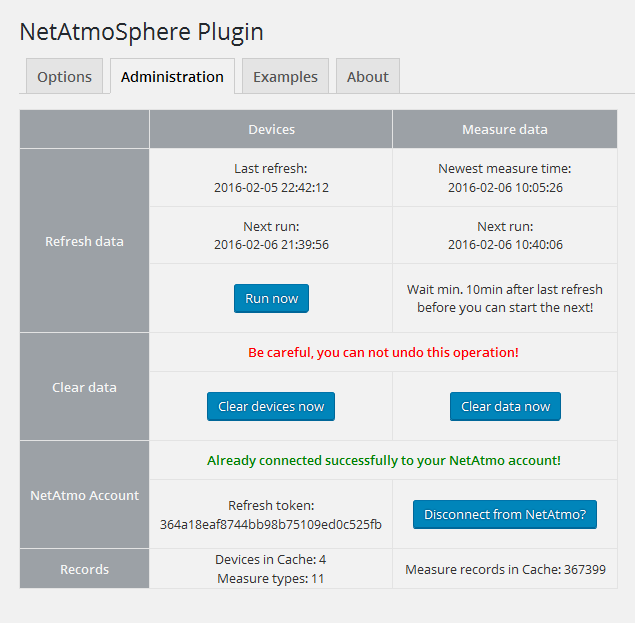
Task: Click Clear data now button
Action: (505, 406)
